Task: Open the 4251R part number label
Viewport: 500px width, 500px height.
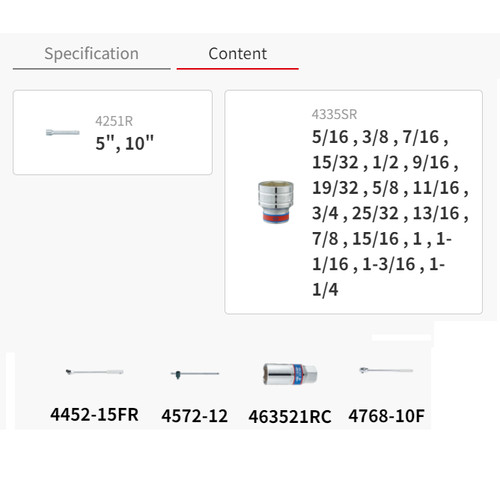Action: tap(114, 121)
